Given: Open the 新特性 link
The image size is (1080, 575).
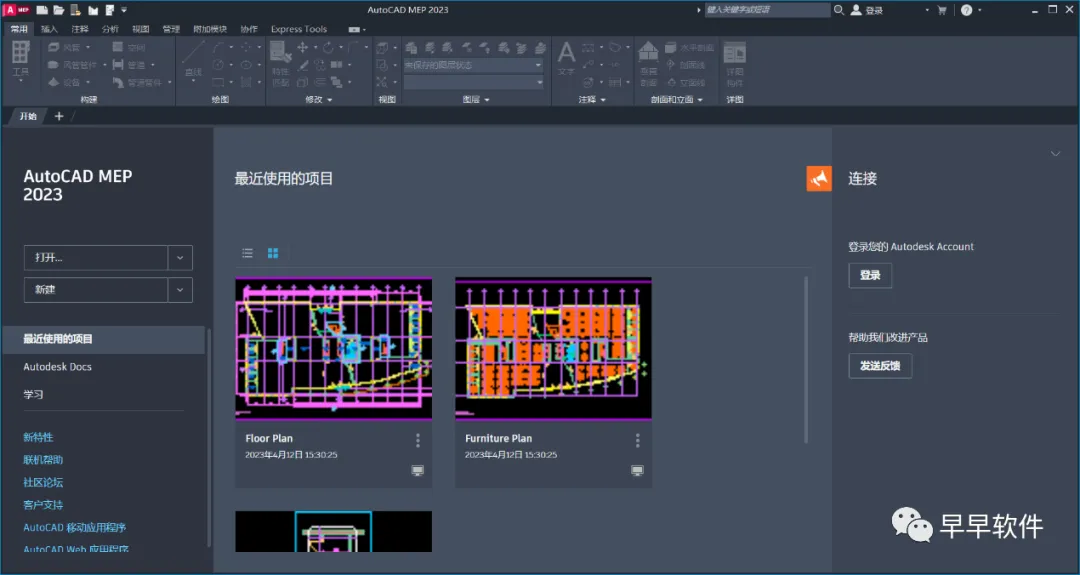Looking at the screenshot, I should (38, 437).
